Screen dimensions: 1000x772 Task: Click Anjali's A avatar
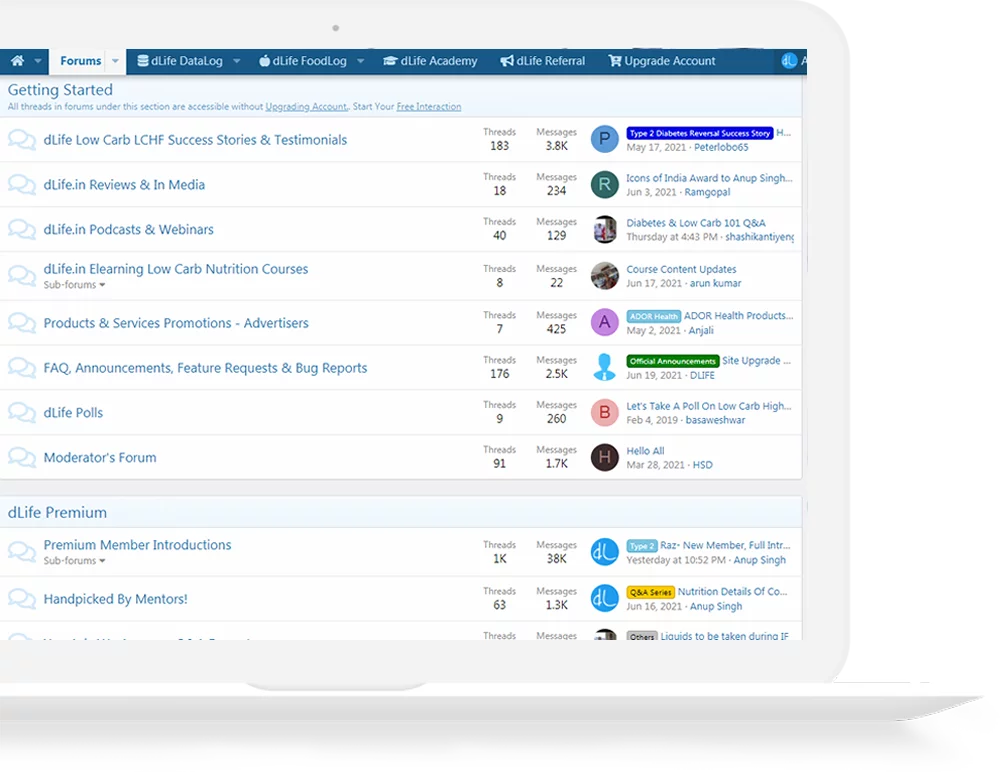605,322
